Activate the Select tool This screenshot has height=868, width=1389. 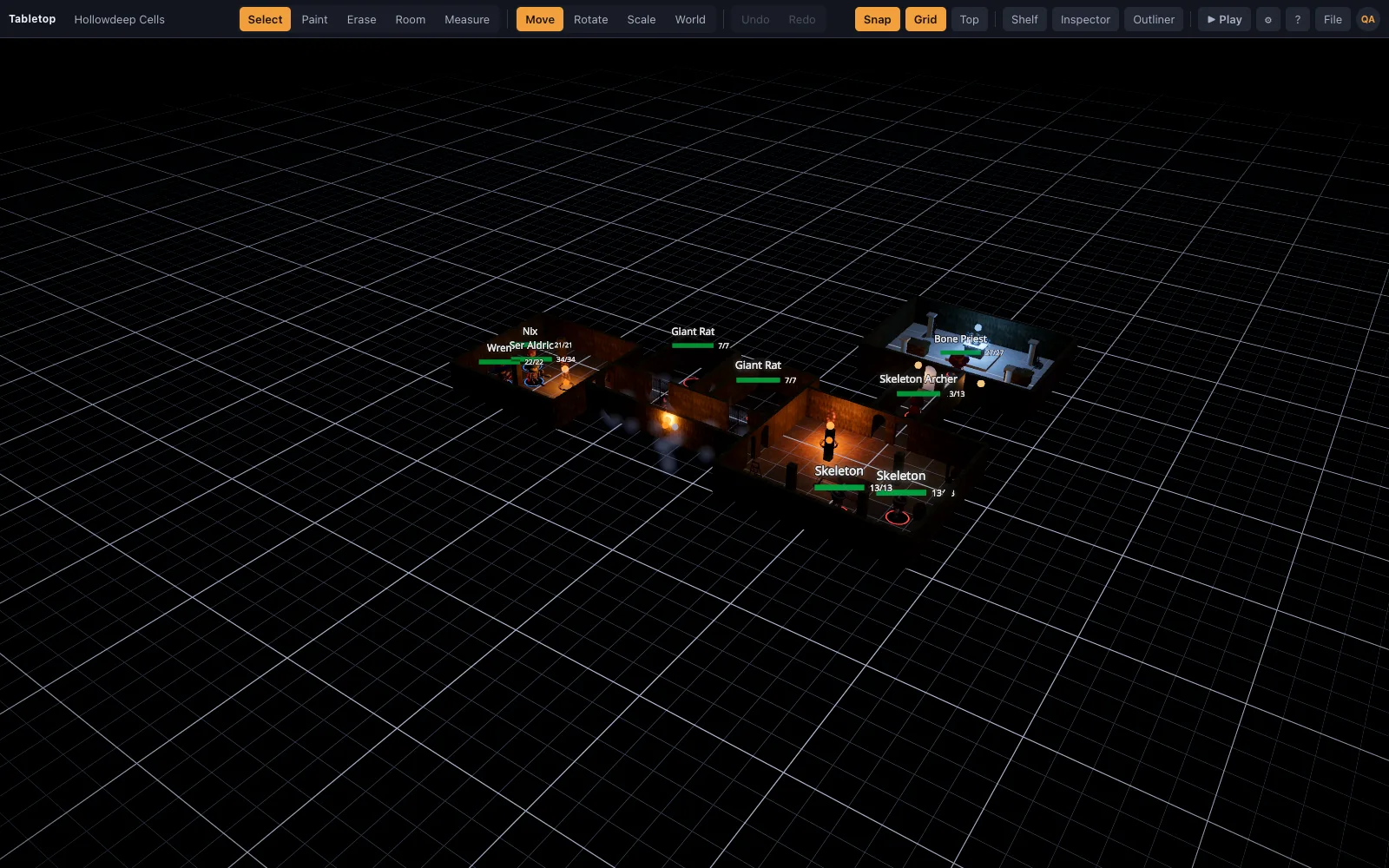coord(265,19)
